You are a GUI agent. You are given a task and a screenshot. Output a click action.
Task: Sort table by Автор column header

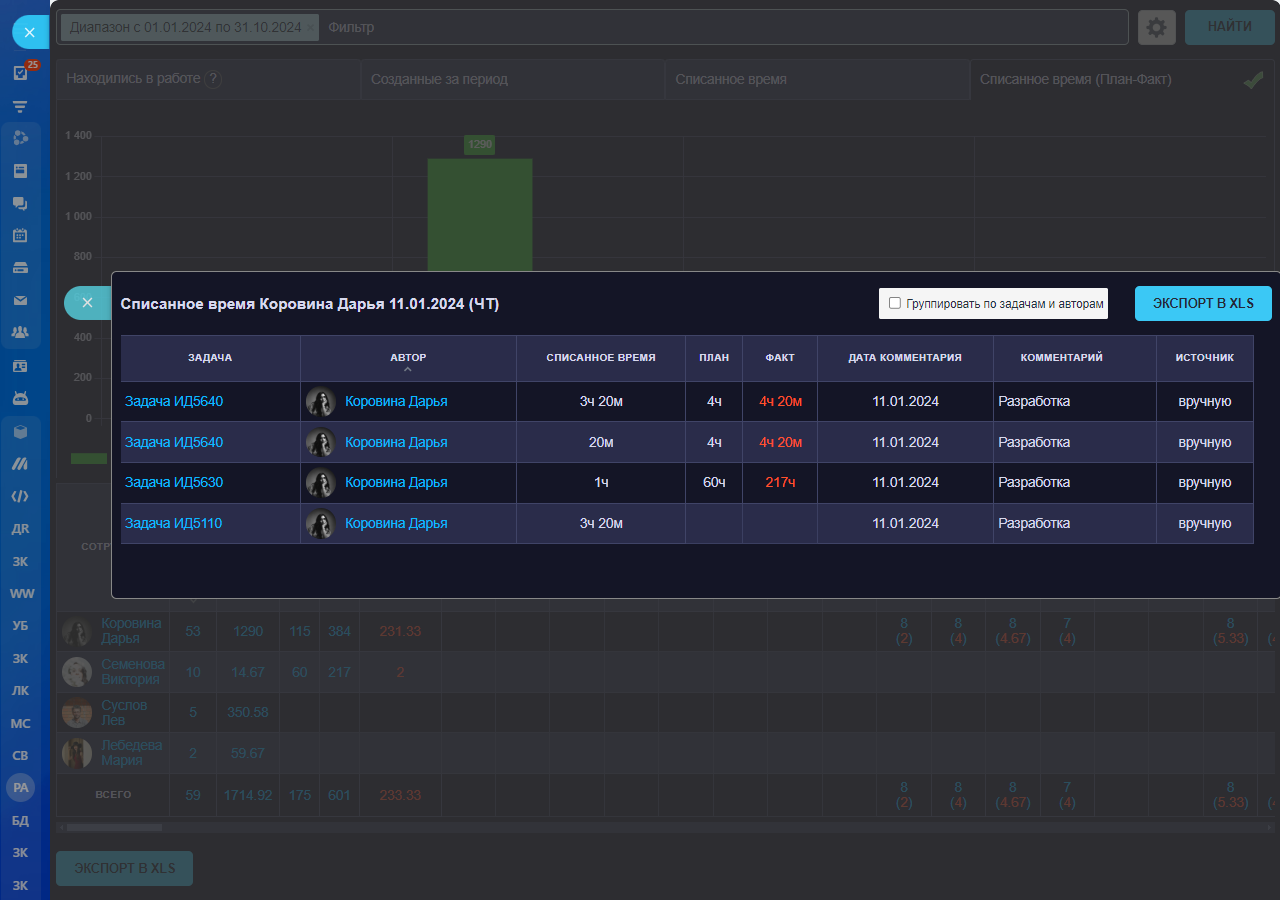(408, 358)
